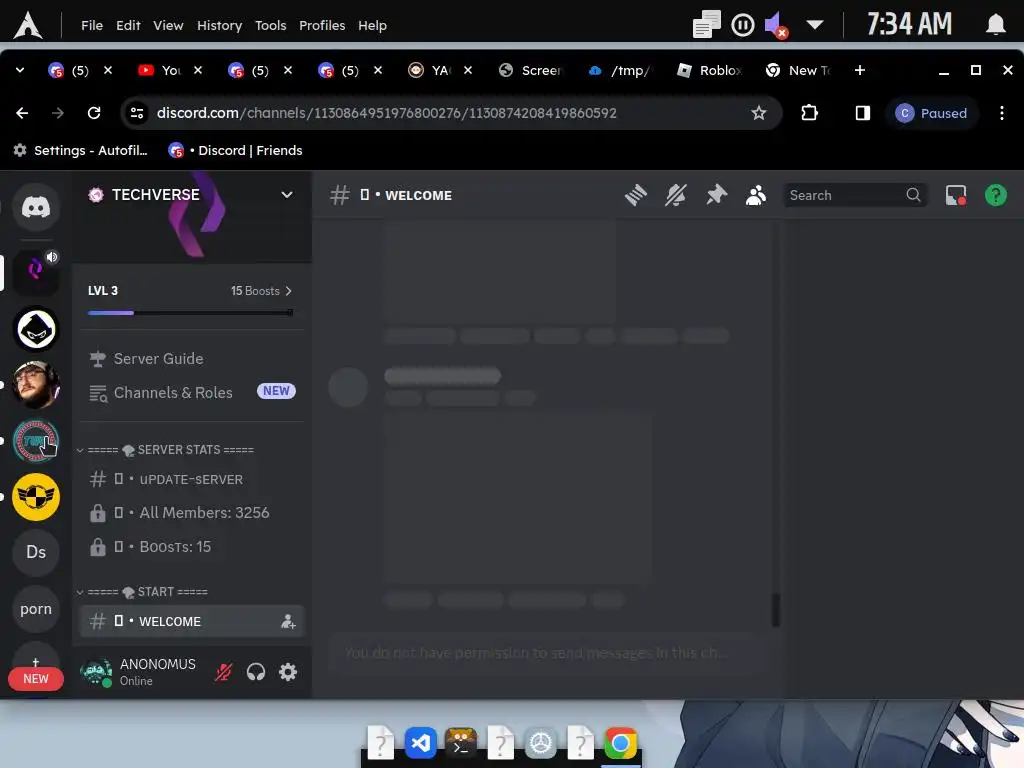
Task: Show pinned messages
Action: click(716, 195)
